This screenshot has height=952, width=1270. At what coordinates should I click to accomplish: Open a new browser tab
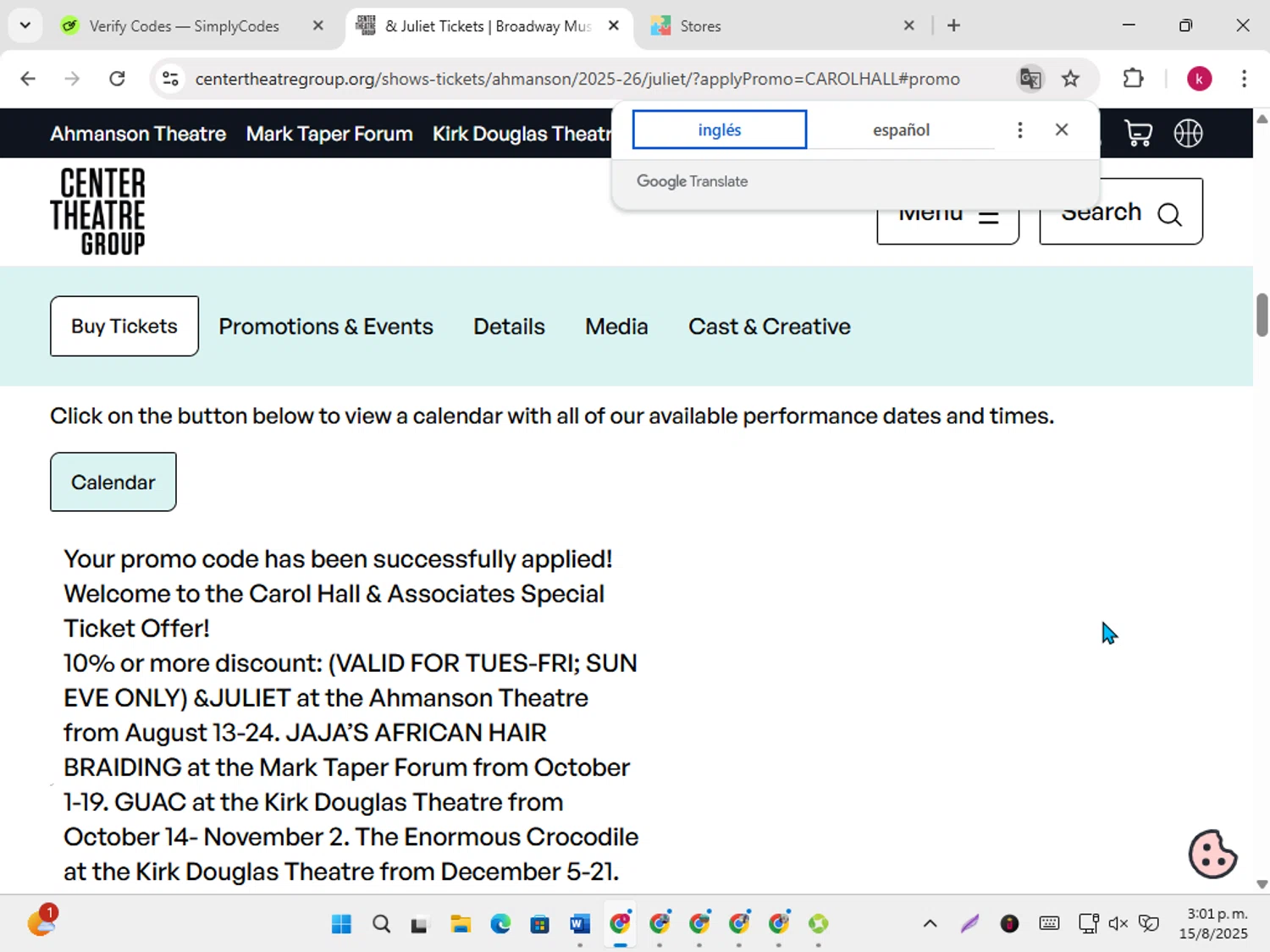[x=953, y=25]
